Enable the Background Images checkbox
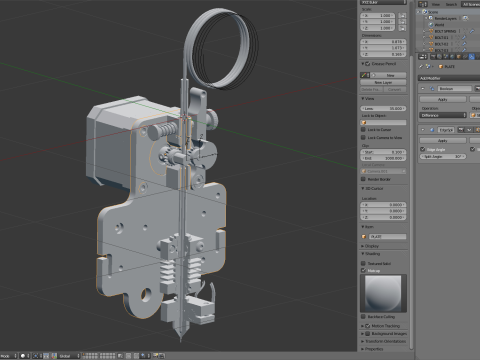This screenshot has width=480, height=360. click(x=368, y=334)
